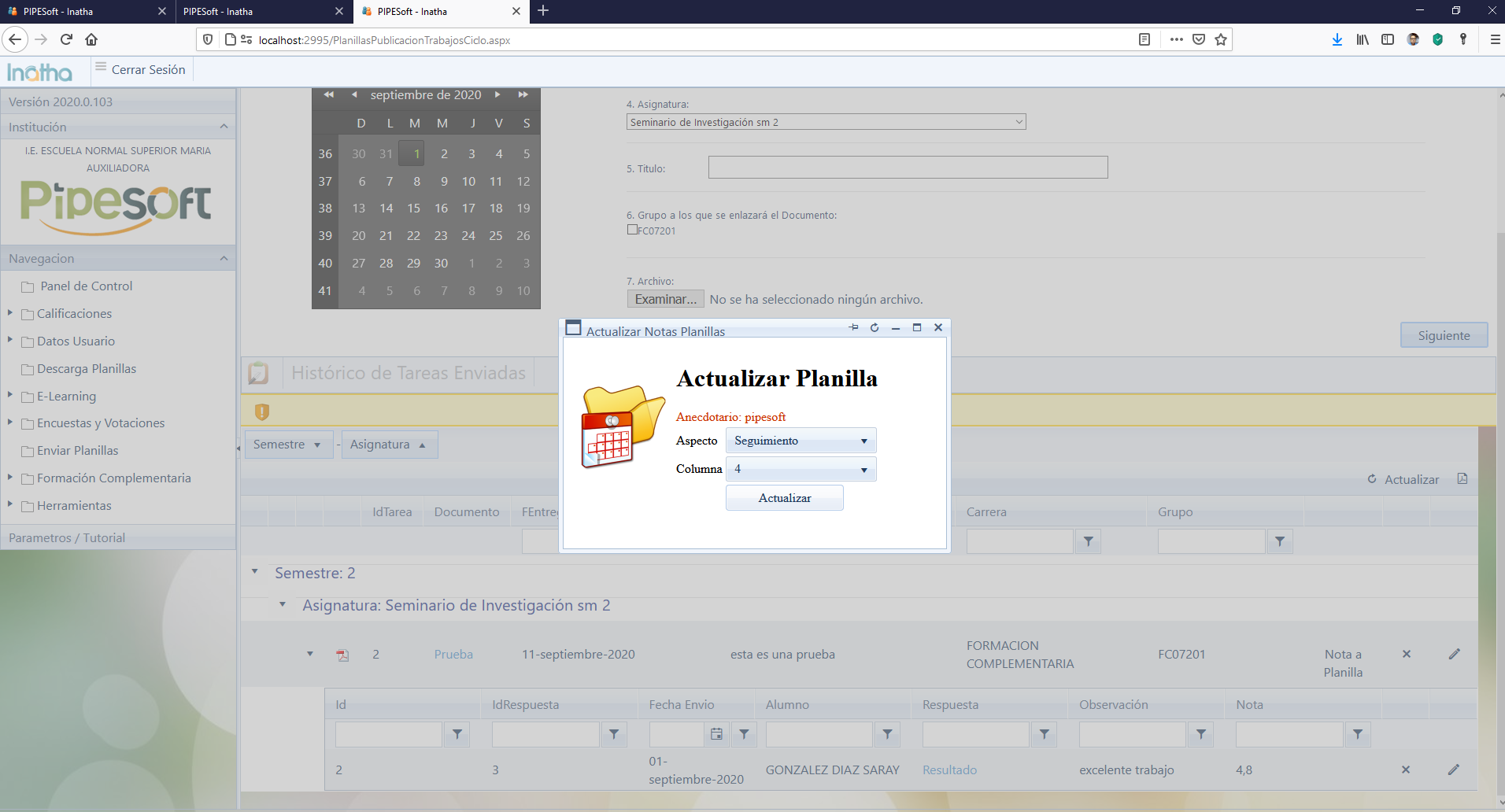
Task: Collapse the Asignatura: Seminario de Investigación group
Action: [283, 604]
